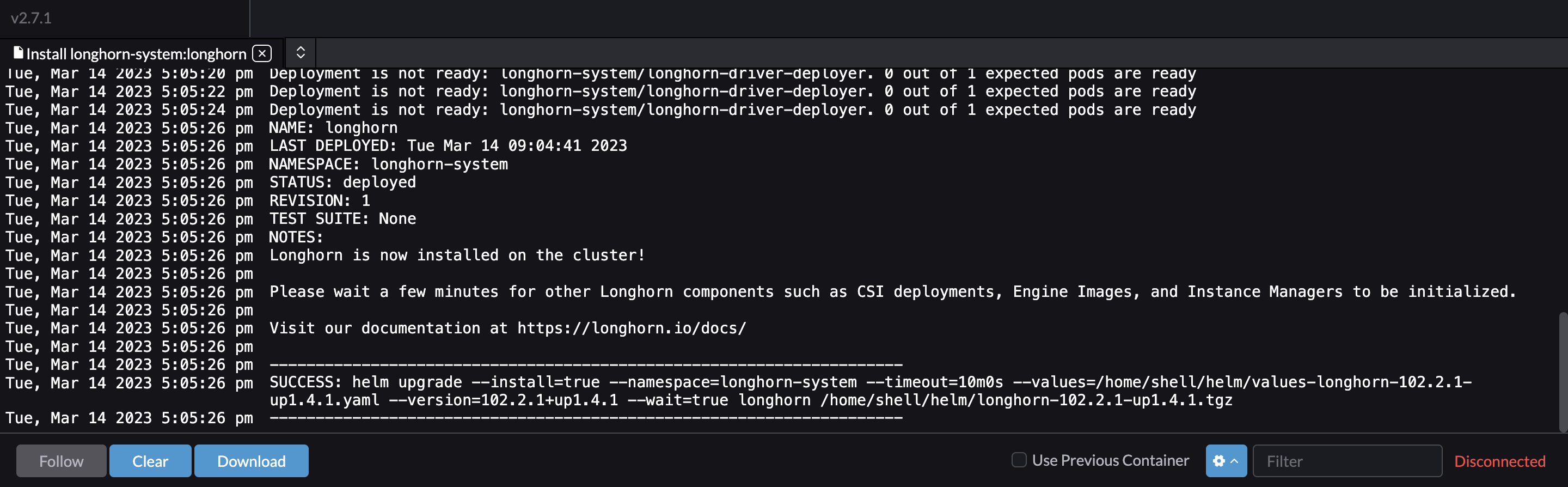The image size is (1568, 487).
Task: Clear the log output
Action: (150, 461)
